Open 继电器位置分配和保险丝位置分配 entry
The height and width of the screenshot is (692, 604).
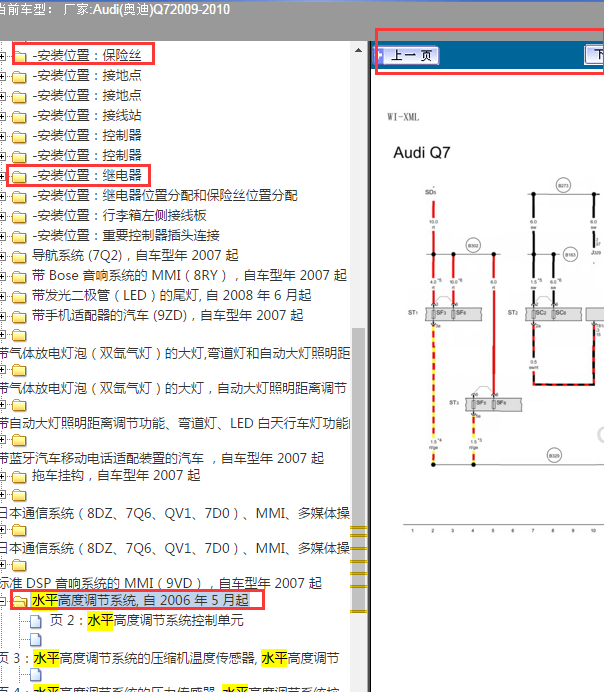165,196
